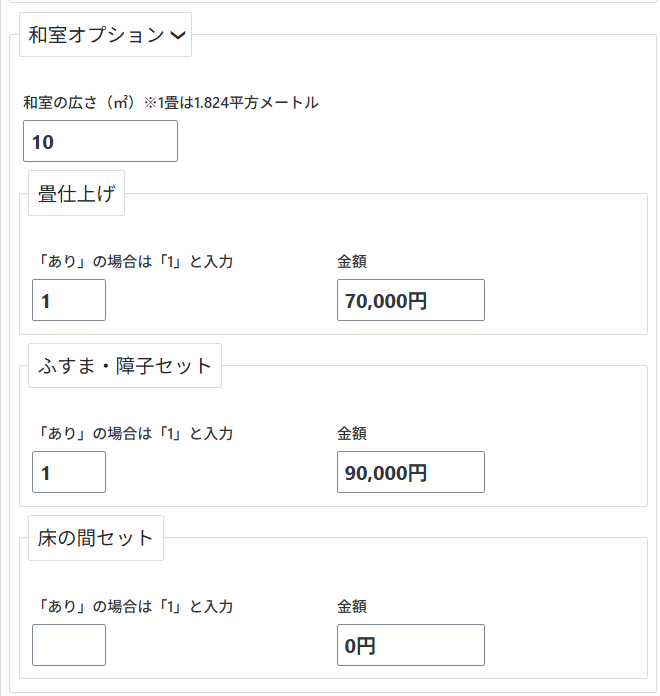
Task: Click the 金額 label in ふすま・障子セット
Action: 352,434
